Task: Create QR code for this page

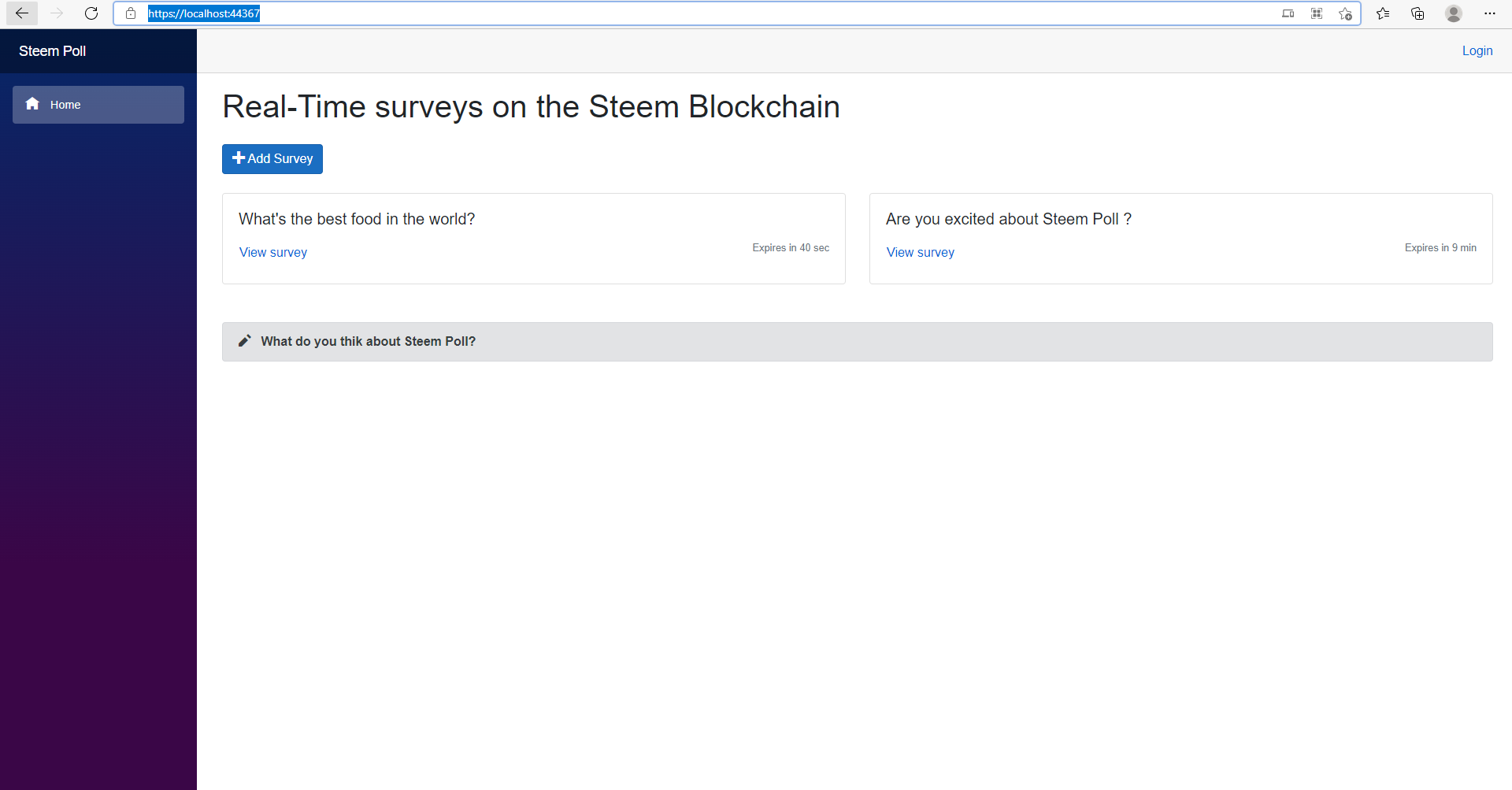Action: click(1317, 13)
